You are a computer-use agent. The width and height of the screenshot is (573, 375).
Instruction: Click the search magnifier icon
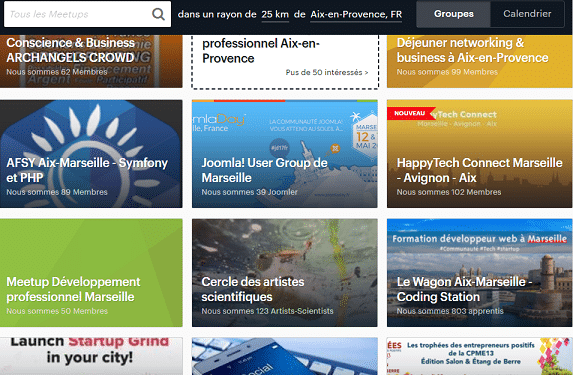[x=158, y=14]
